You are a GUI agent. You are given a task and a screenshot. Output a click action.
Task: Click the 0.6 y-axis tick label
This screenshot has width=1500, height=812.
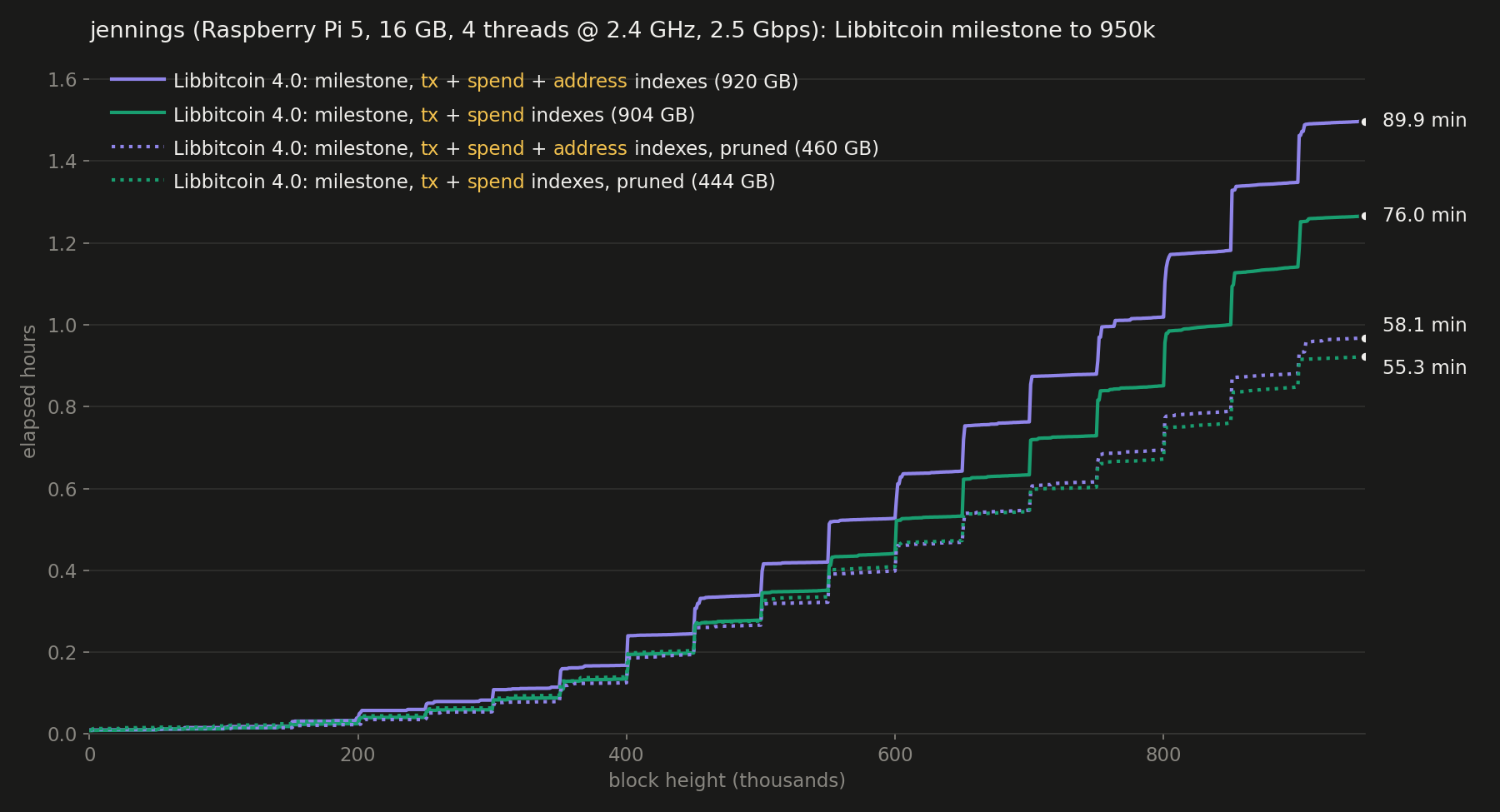click(62, 490)
